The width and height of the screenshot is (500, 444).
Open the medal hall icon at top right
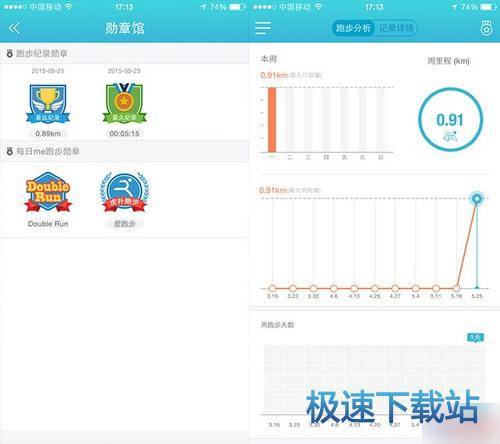486,28
